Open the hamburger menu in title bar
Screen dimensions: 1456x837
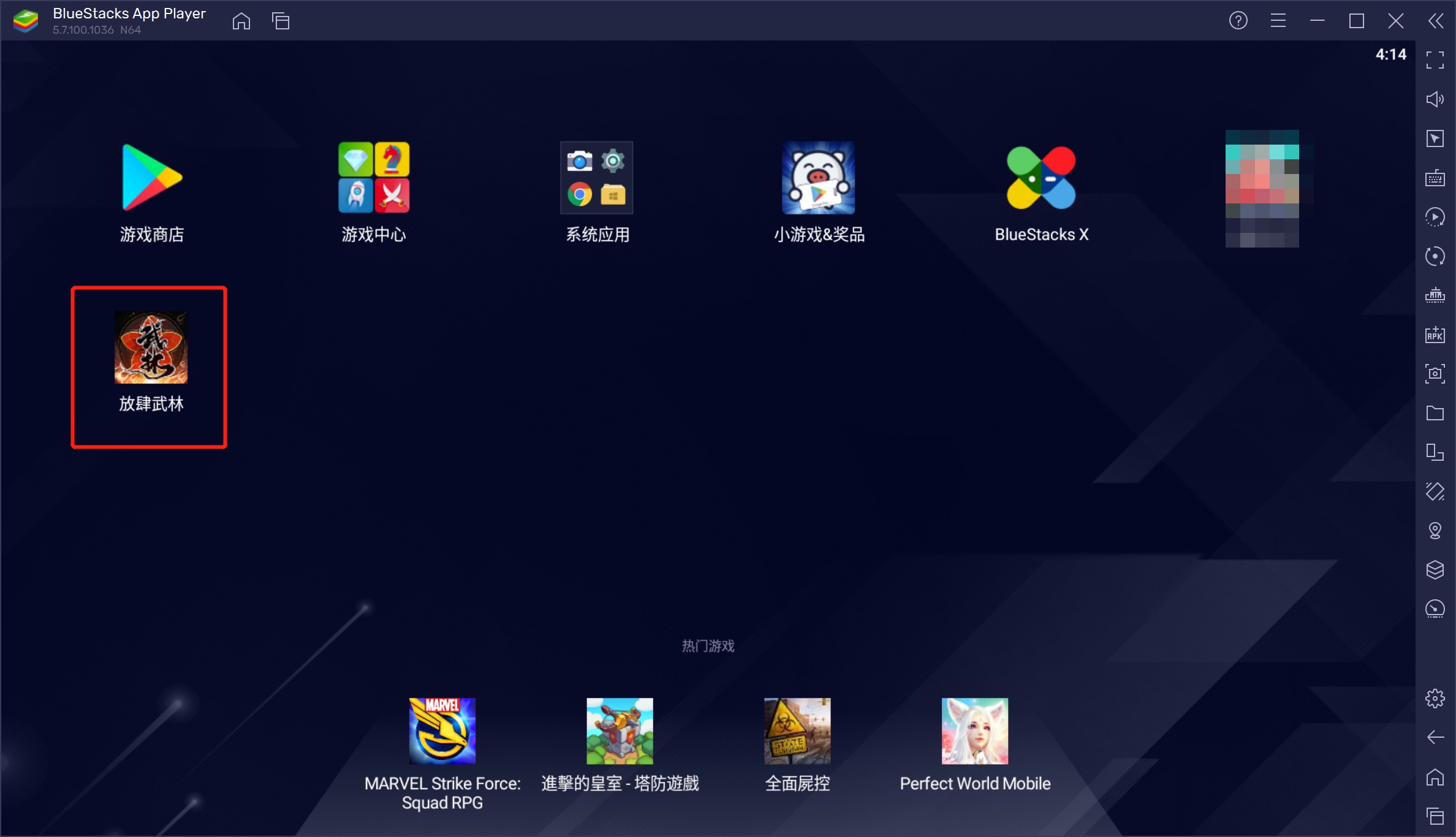coord(1278,21)
